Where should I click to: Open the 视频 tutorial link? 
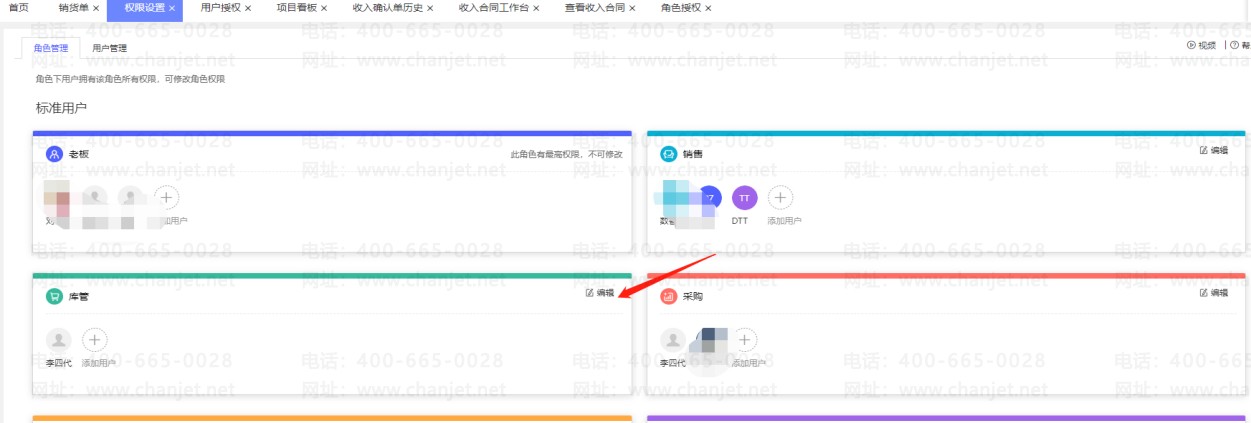(1201, 45)
